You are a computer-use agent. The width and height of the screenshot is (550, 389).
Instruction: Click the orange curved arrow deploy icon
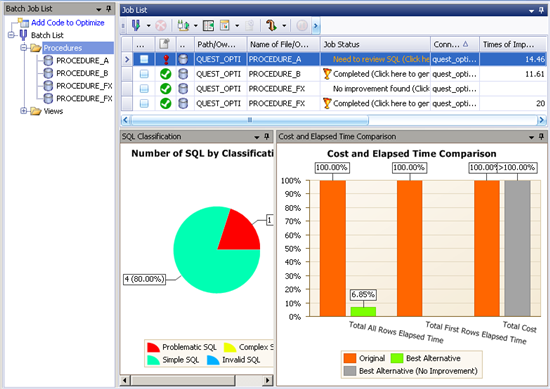coord(271,25)
